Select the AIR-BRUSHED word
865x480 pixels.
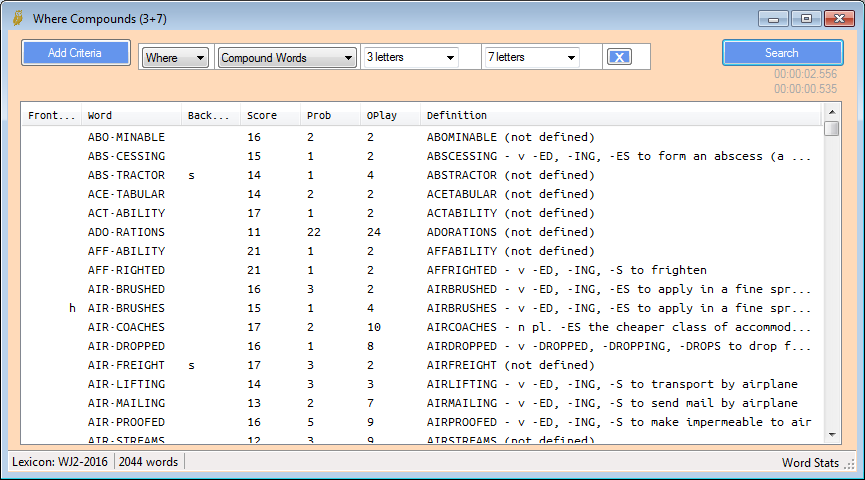coord(126,289)
